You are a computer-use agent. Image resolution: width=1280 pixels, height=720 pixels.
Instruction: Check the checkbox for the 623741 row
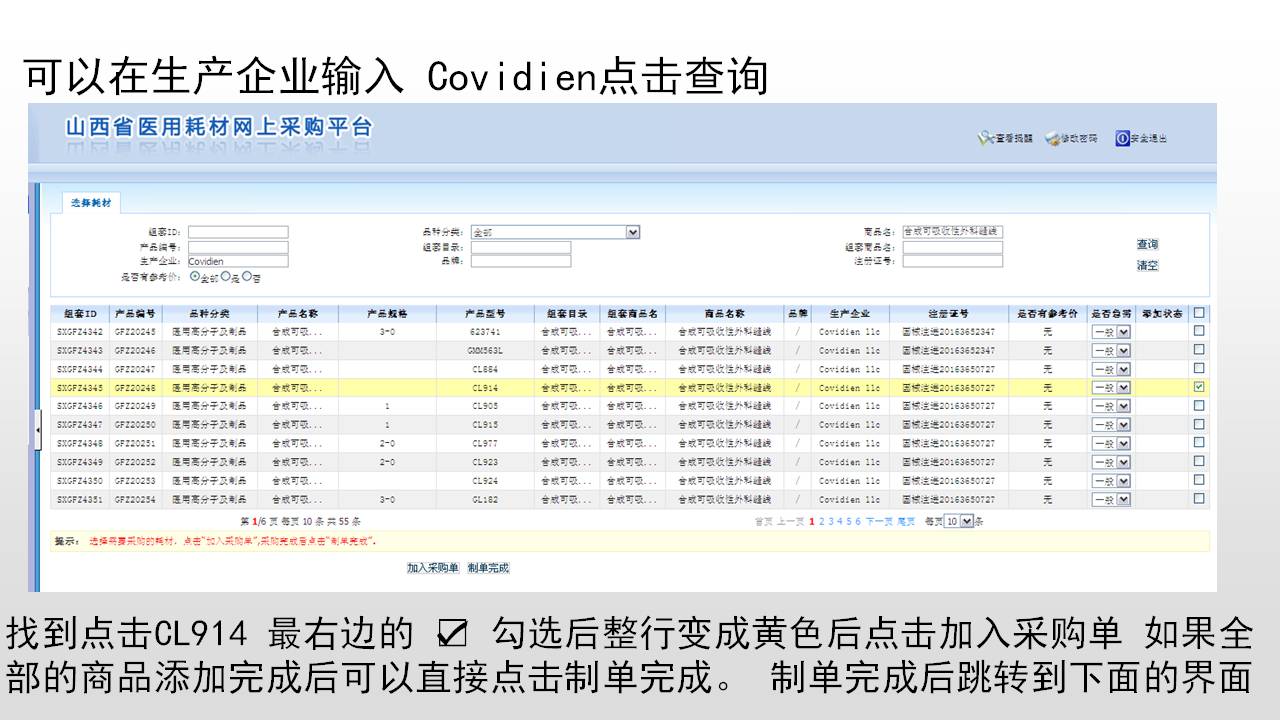pyautogui.click(x=1199, y=331)
